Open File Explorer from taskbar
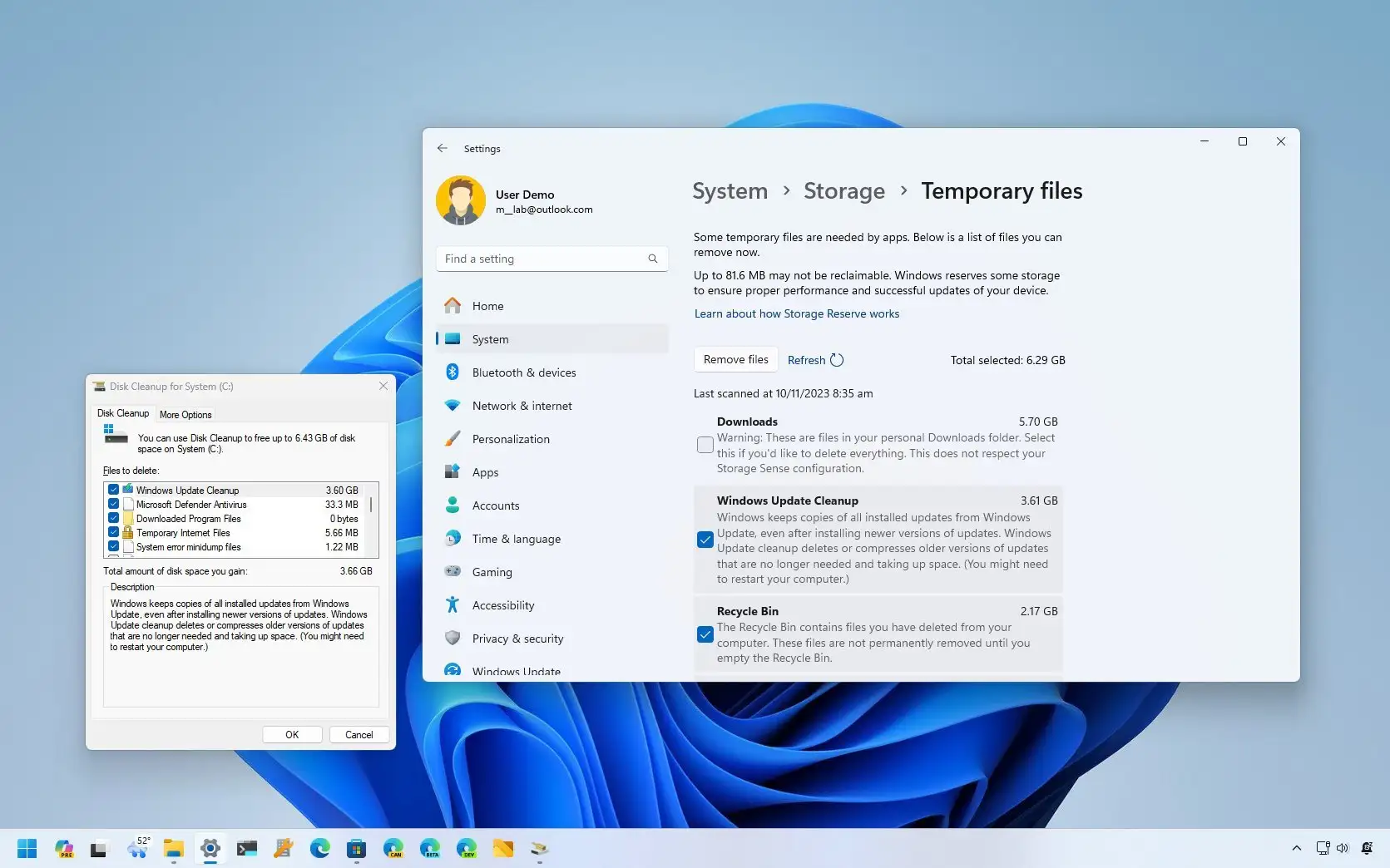 coord(174,848)
